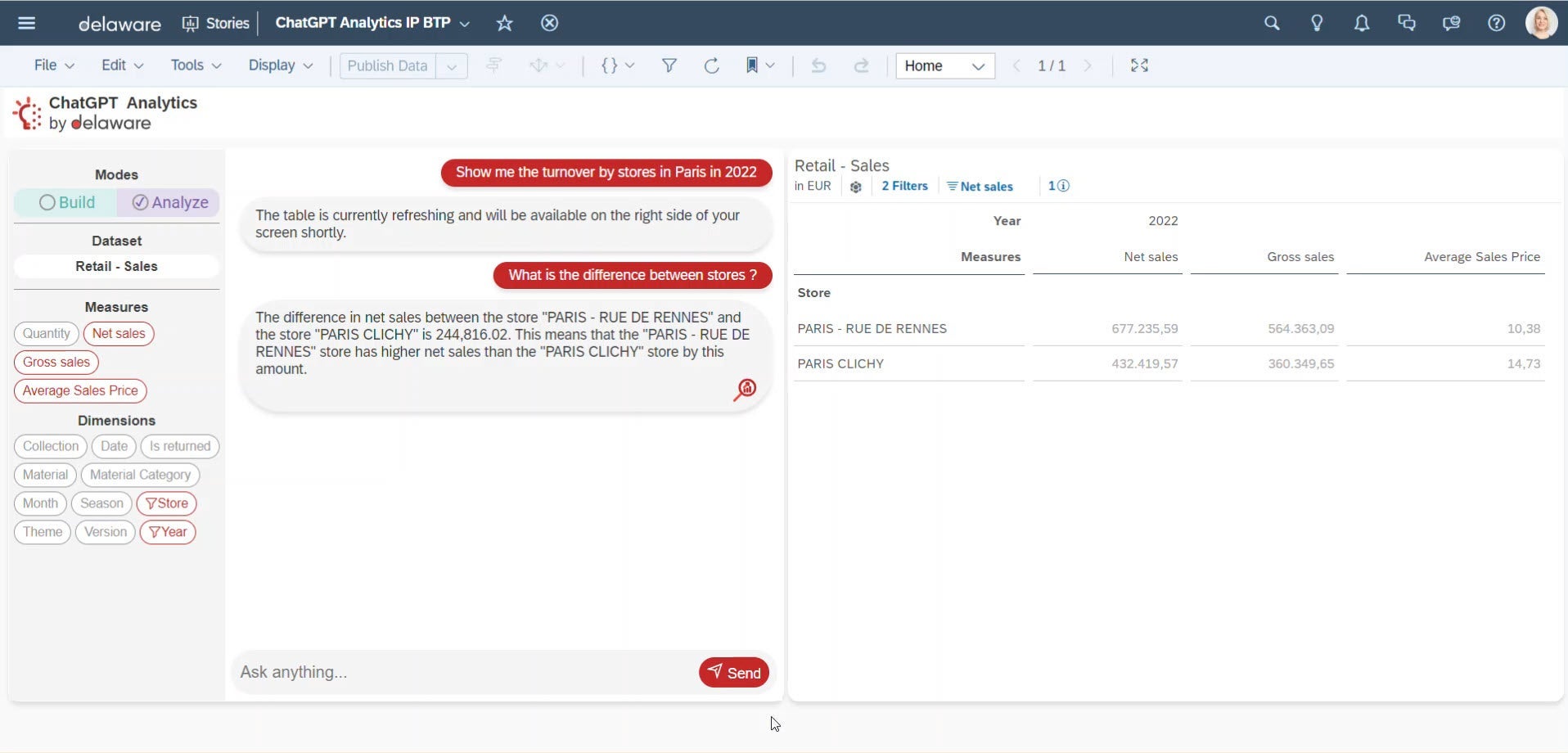1568x753 pixels.
Task: Click the refresh icon in toolbar
Action: [x=711, y=66]
